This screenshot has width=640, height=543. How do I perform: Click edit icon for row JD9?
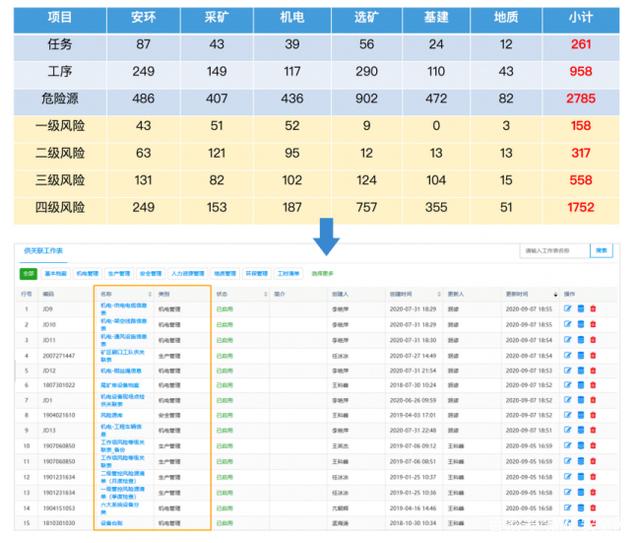point(568,310)
